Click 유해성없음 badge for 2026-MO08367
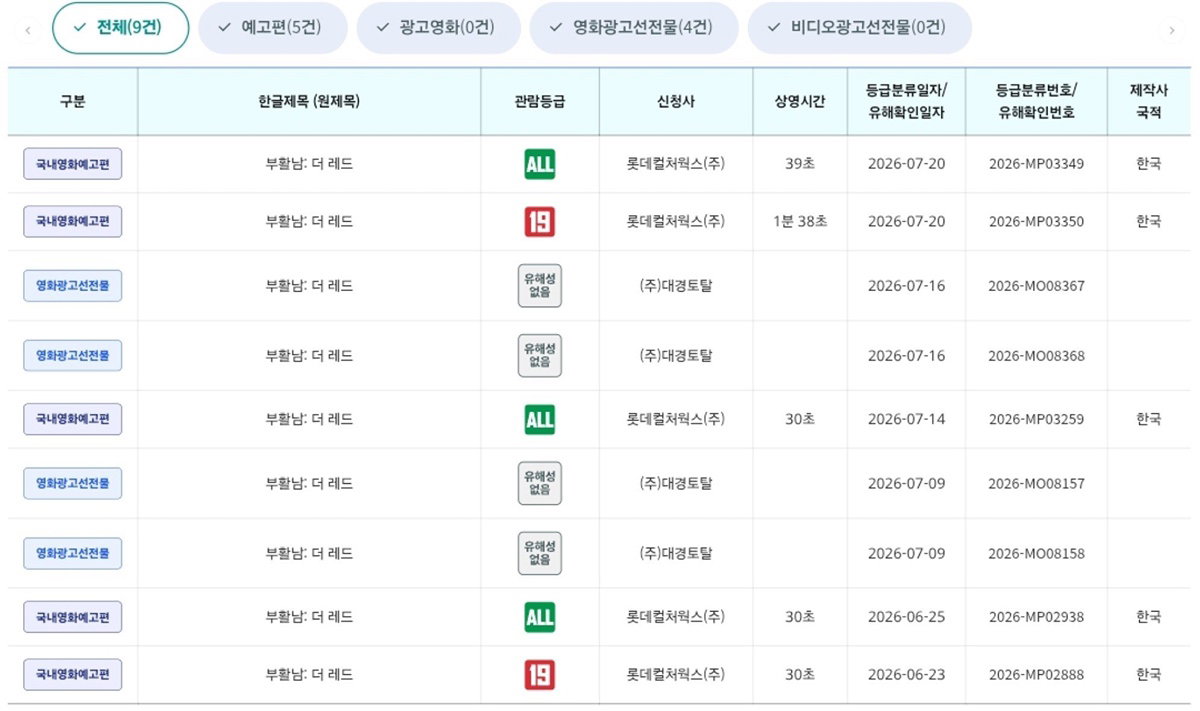 pyautogui.click(x=539, y=286)
